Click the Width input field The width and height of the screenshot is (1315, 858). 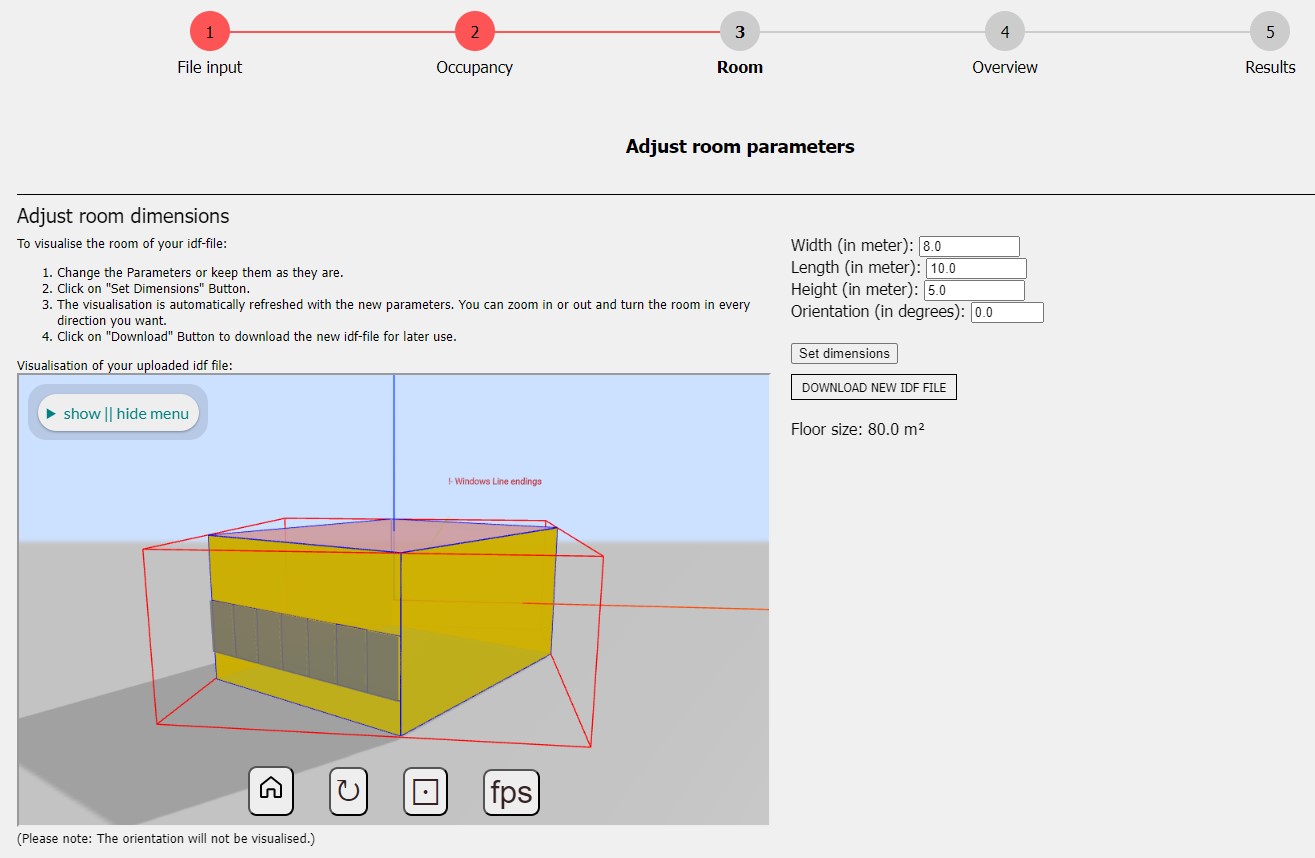(x=968, y=245)
